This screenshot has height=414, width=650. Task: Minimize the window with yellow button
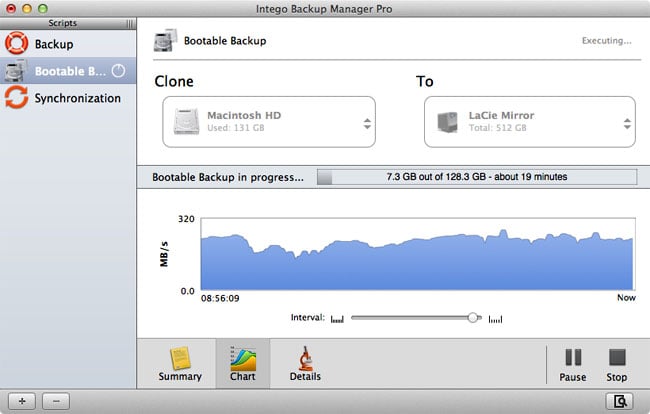pyautogui.click(x=27, y=8)
